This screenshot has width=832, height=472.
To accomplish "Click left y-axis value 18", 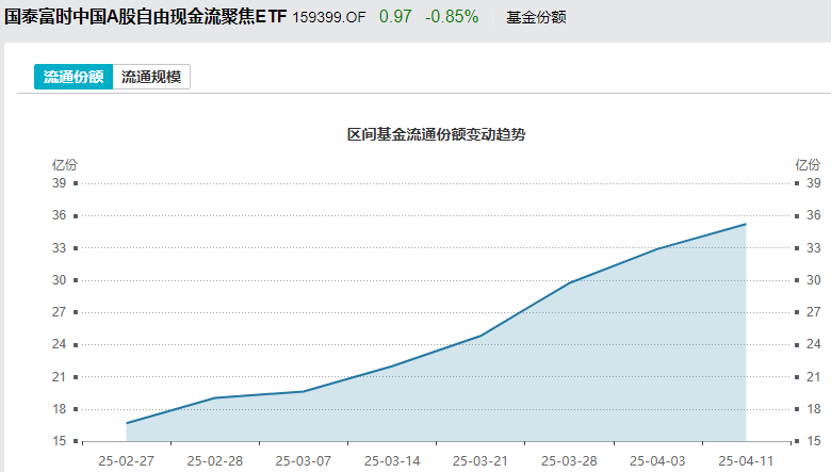I will (x=59, y=409).
